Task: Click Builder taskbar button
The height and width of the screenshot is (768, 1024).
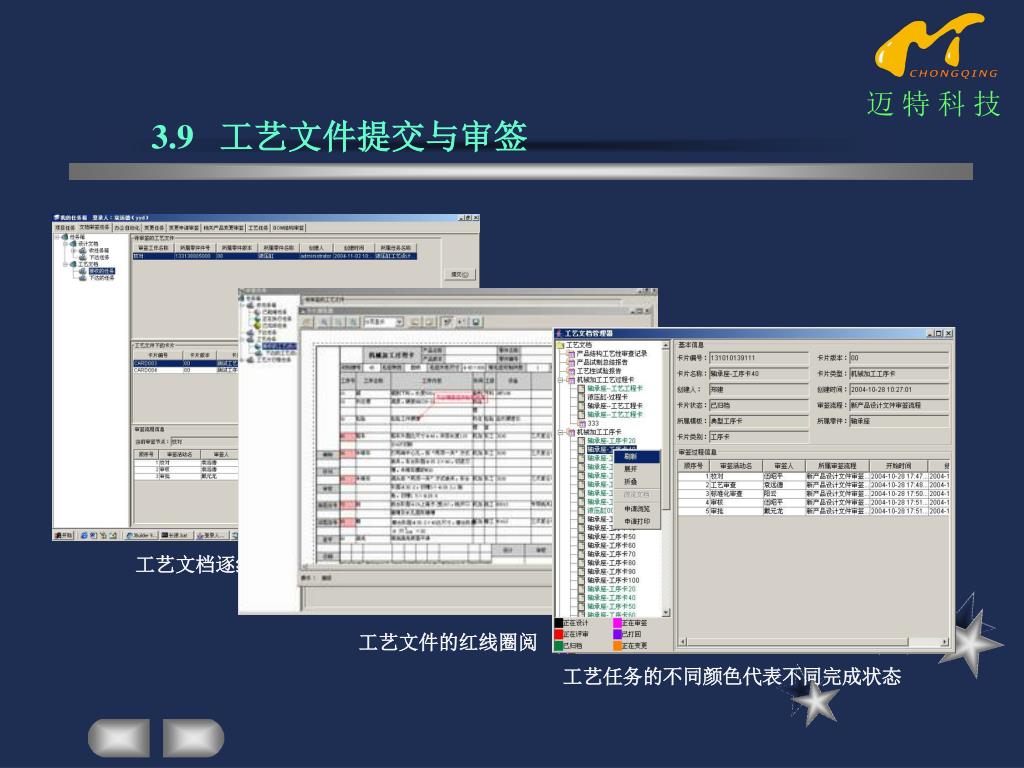Action: point(141,536)
